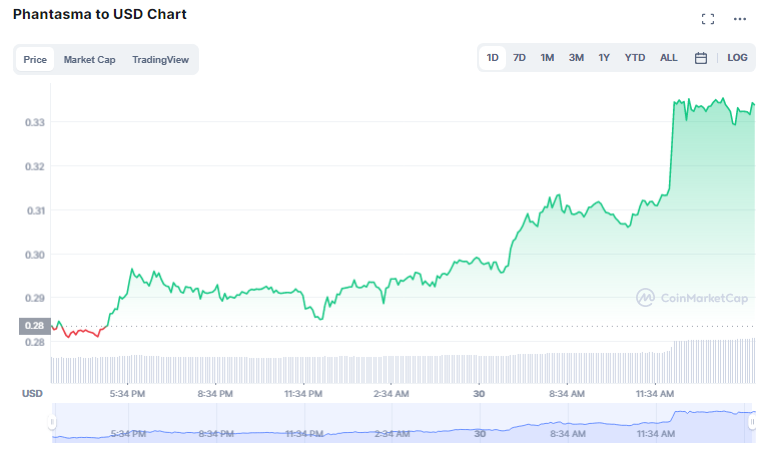Click the 11:34 AM label in range navigator
The height and width of the screenshot is (452, 774).
tap(656, 434)
